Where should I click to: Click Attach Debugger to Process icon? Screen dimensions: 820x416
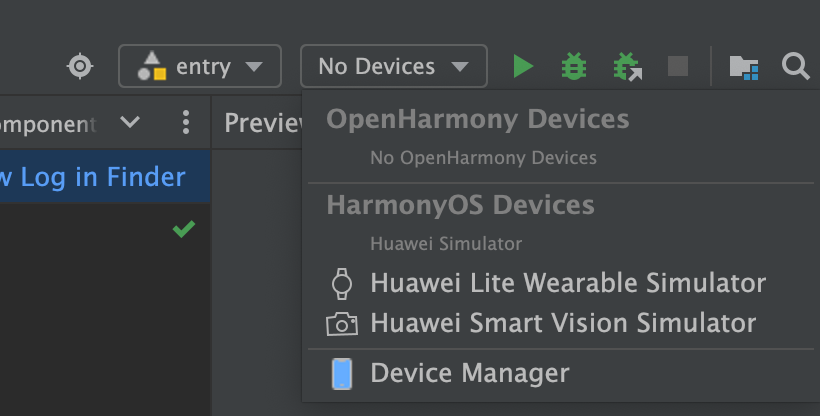click(628, 66)
